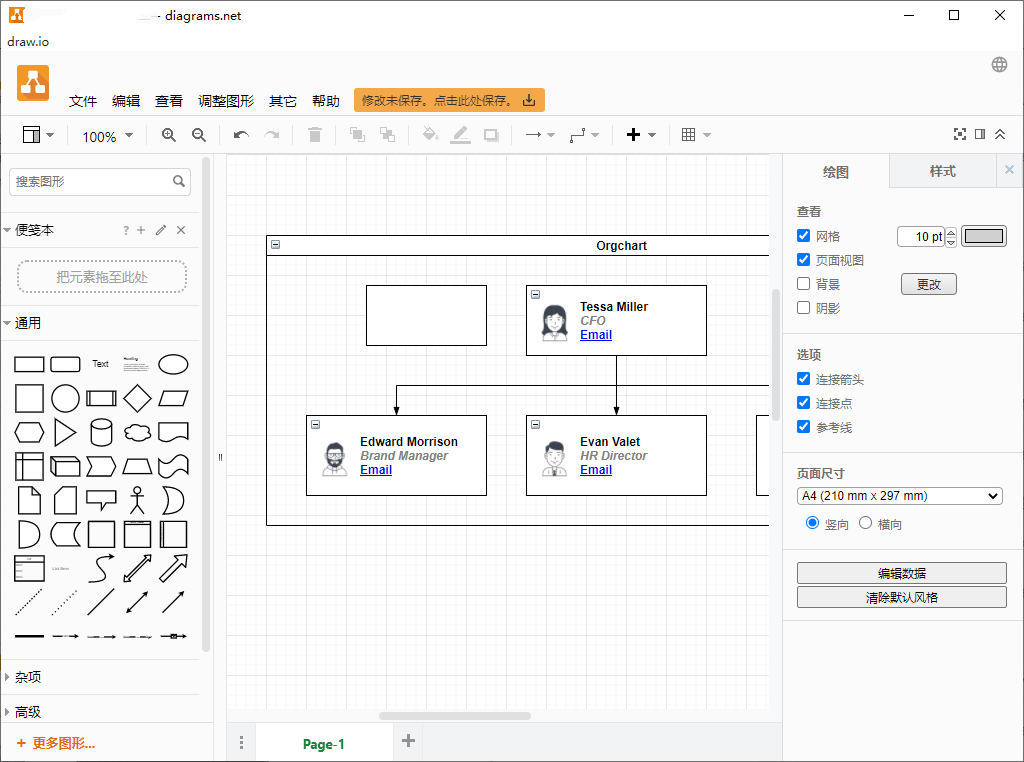1024x762 pixels.
Task: Click the fullscreen toggle icon in toolbar
Action: (960, 135)
